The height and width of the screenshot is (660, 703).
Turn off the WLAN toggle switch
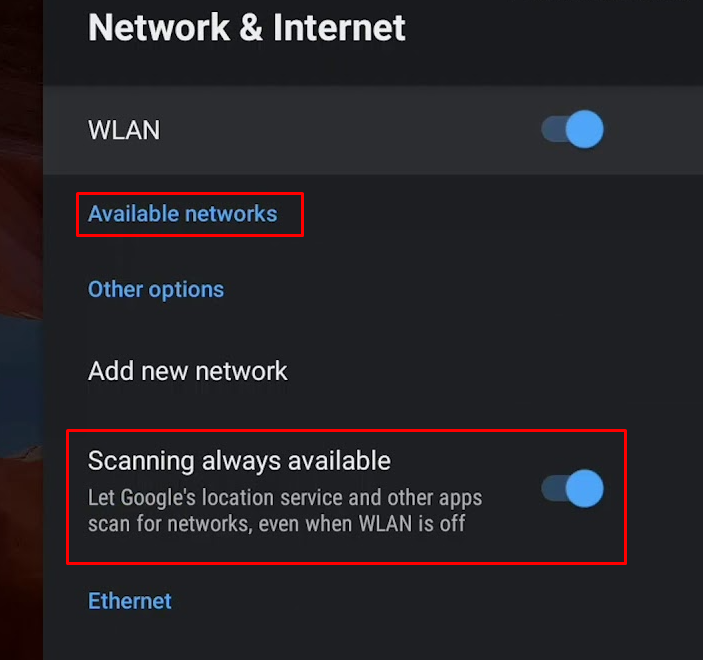tap(572, 129)
